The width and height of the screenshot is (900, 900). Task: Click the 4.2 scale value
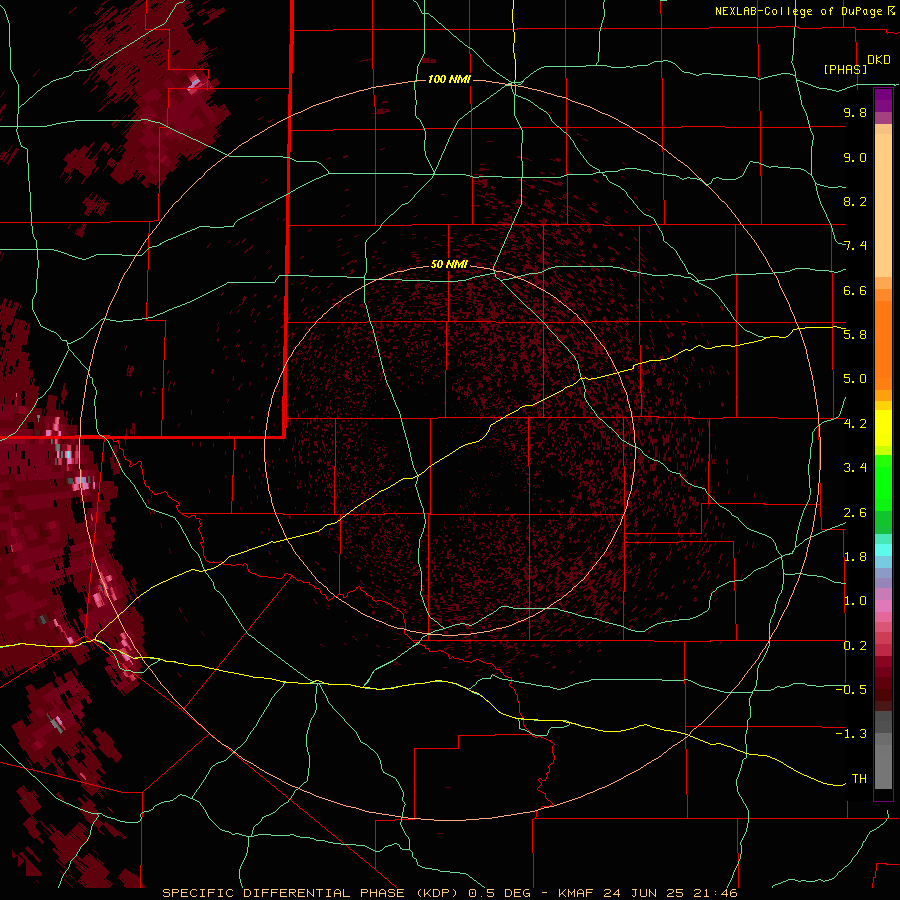855,424
